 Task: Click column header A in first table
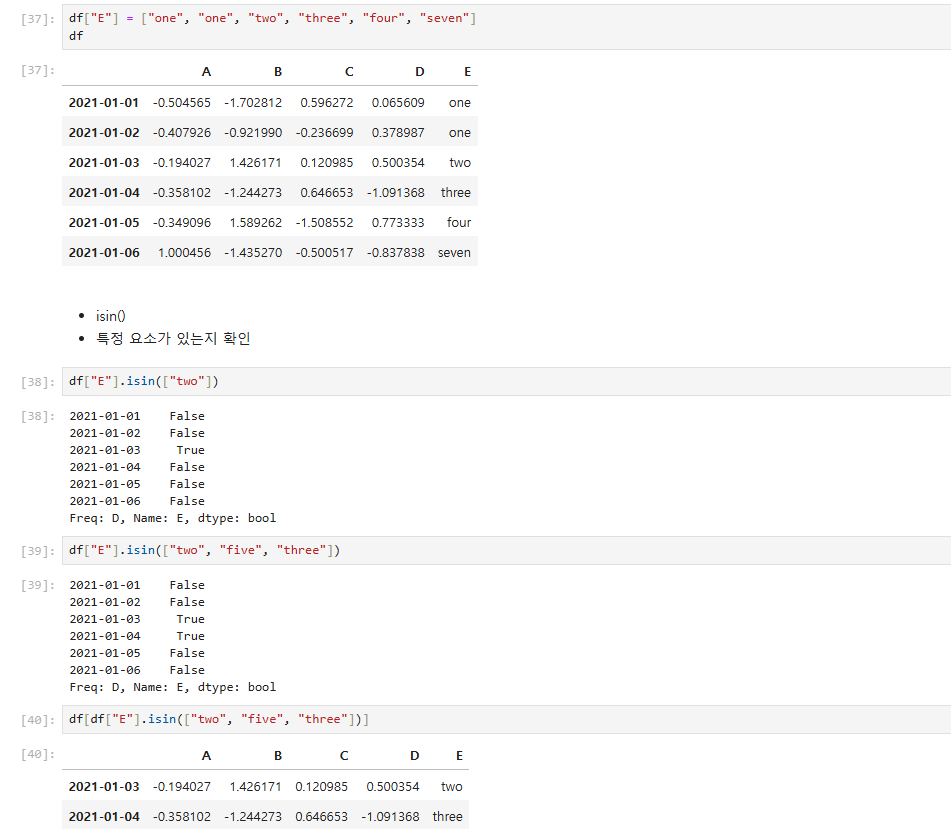click(206, 72)
